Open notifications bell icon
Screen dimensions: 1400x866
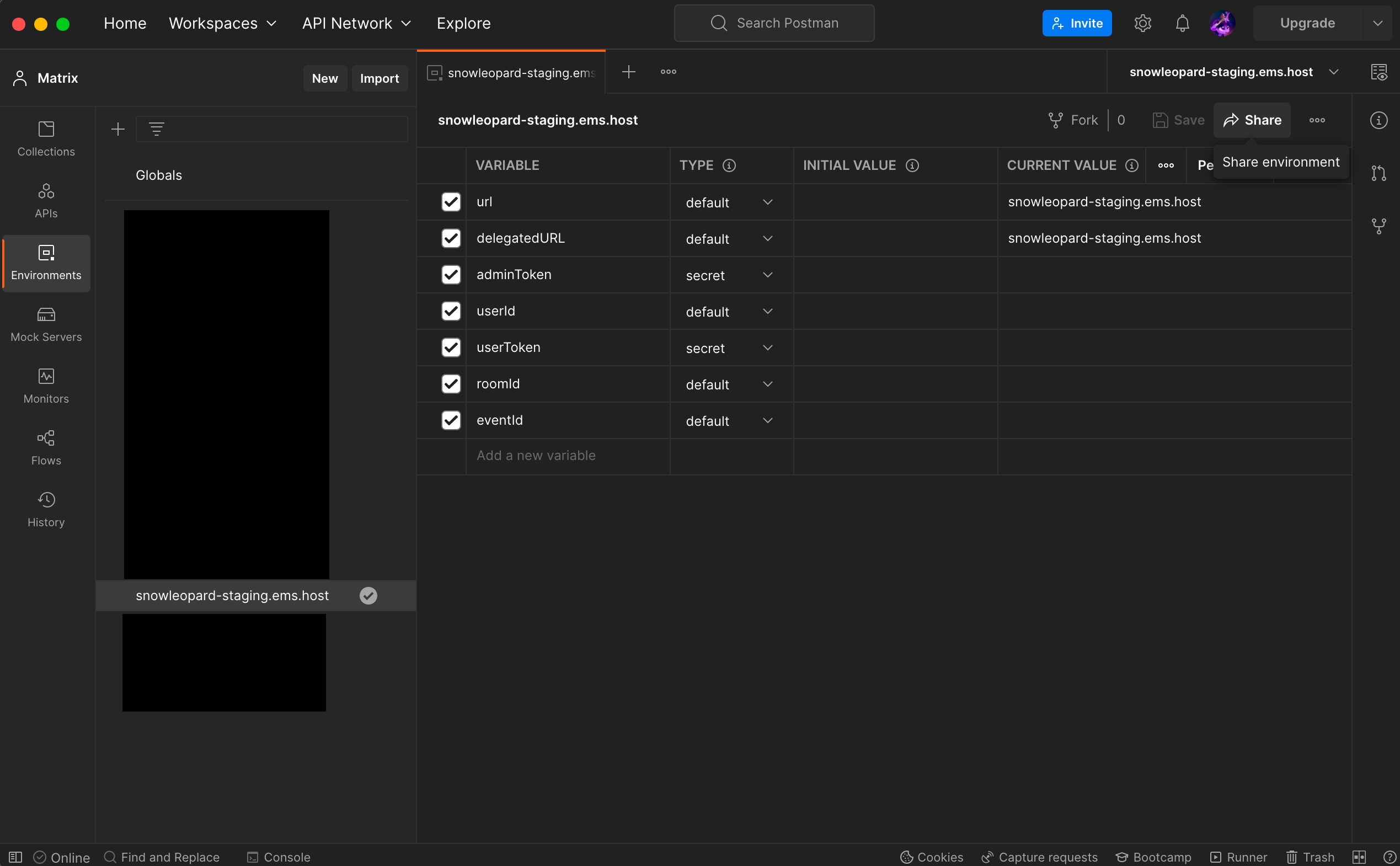click(1183, 24)
